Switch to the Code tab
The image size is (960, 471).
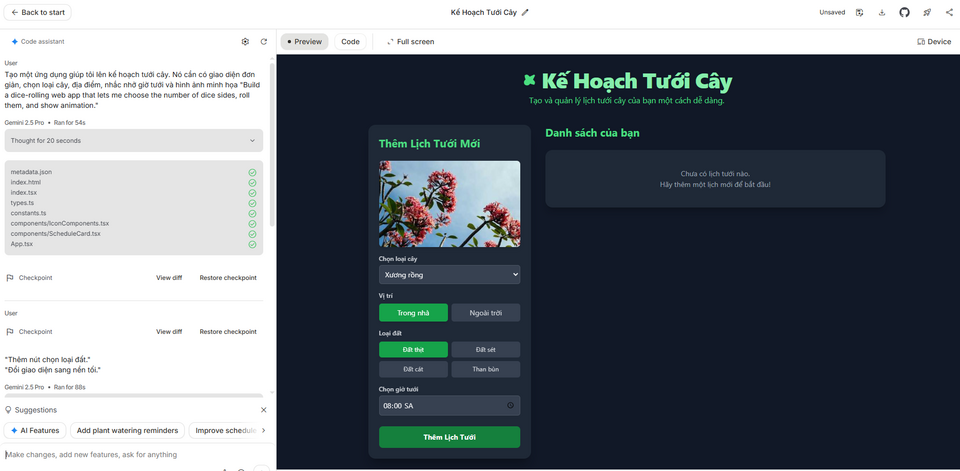click(x=350, y=42)
